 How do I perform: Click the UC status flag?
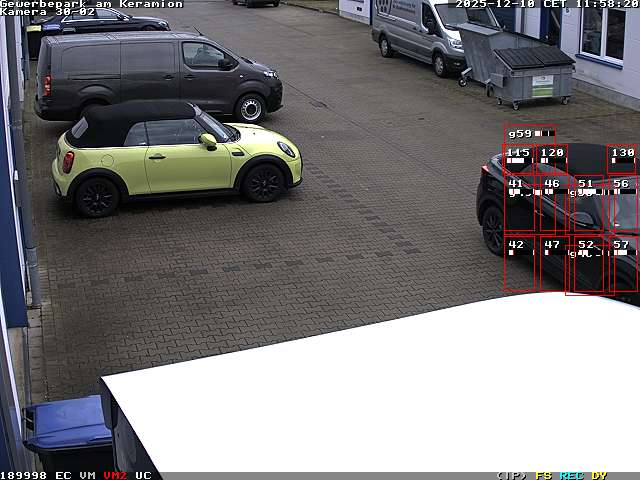(143, 475)
